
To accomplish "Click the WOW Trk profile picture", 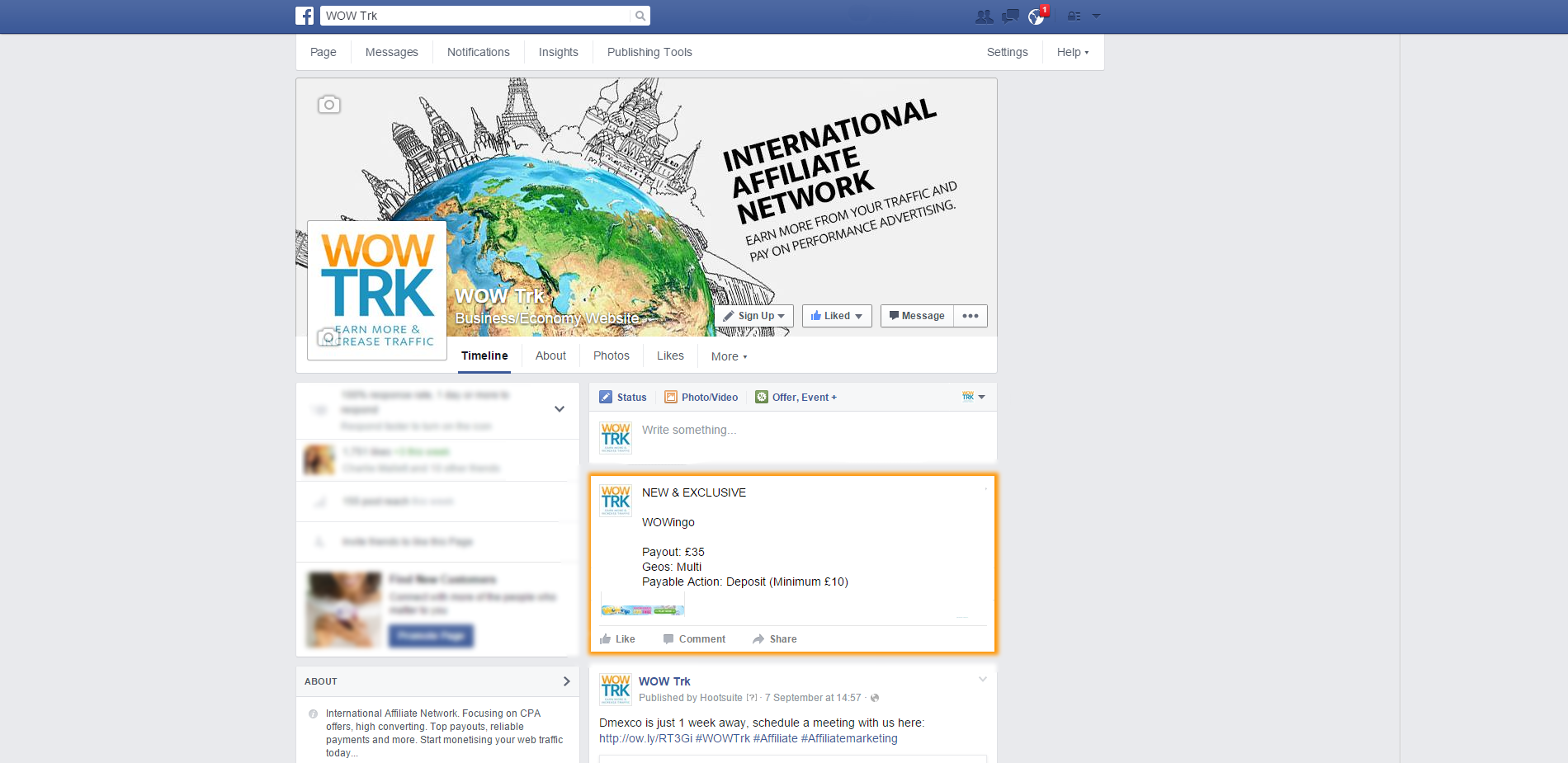I will point(377,290).
